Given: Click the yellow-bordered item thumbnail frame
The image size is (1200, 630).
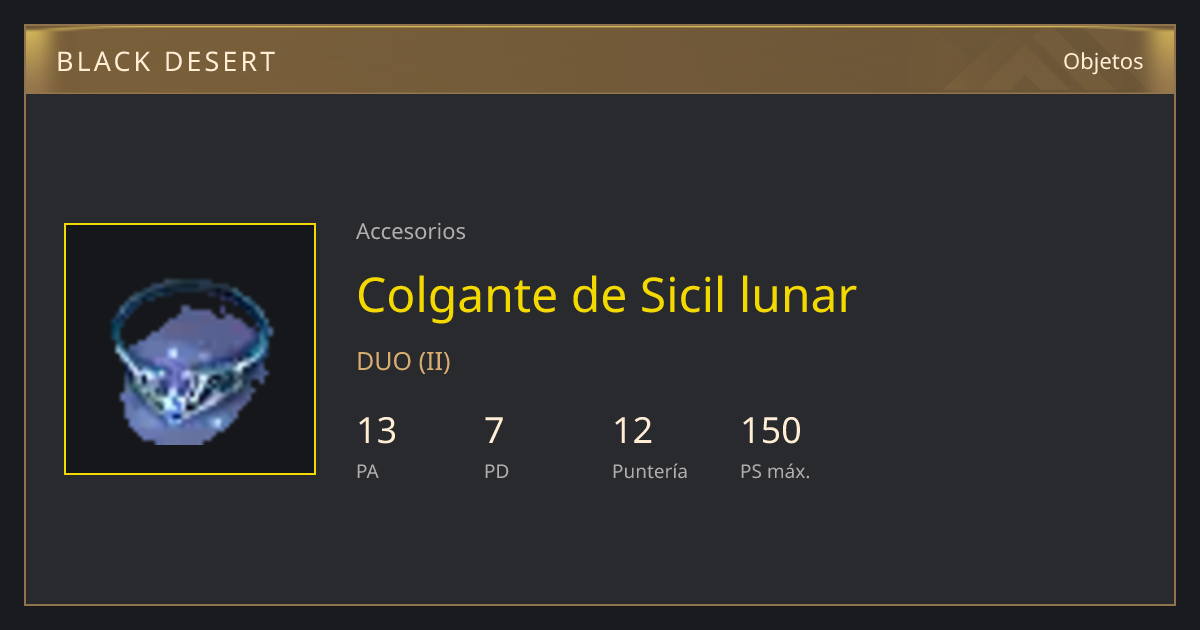Looking at the screenshot, I should (190, 349).
